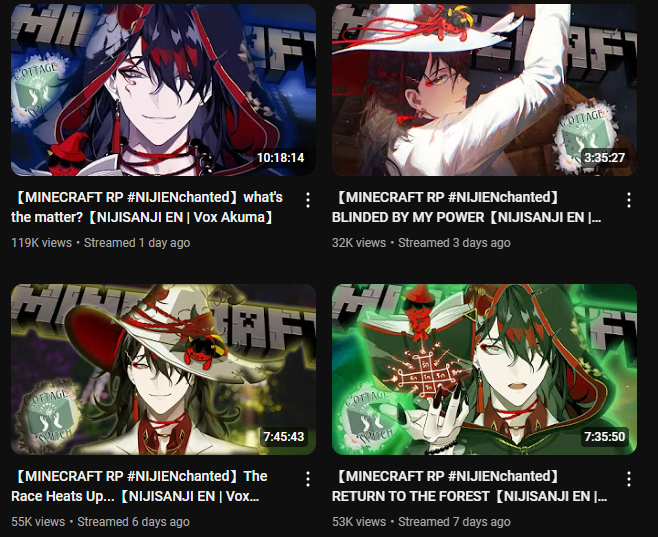Open the 3:35:27 video thumbnail

[x=484, y=90]
